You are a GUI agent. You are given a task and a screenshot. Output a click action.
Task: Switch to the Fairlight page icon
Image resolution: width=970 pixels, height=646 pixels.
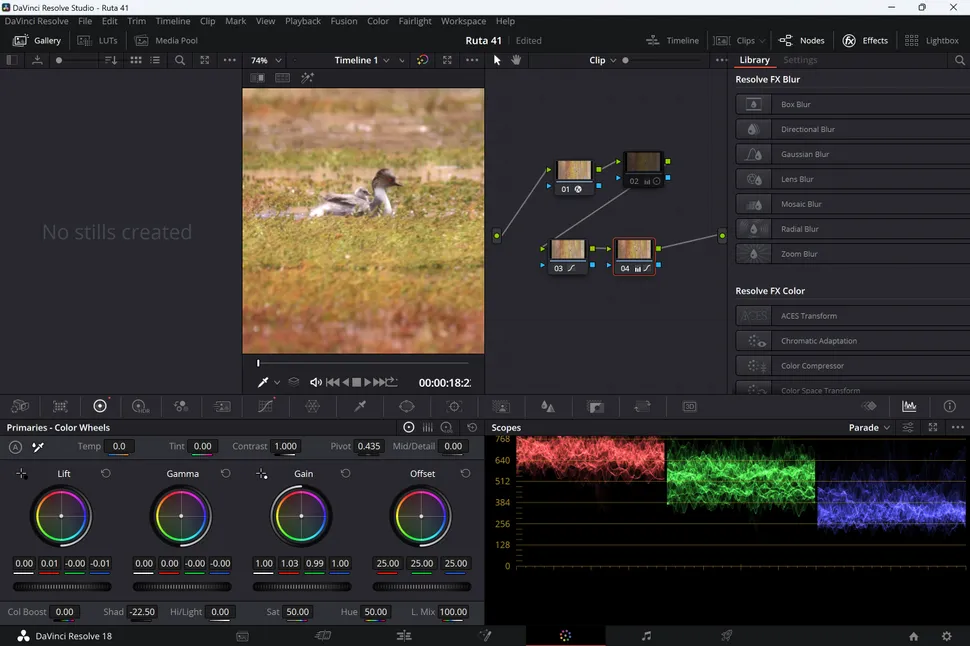(646, 636)
